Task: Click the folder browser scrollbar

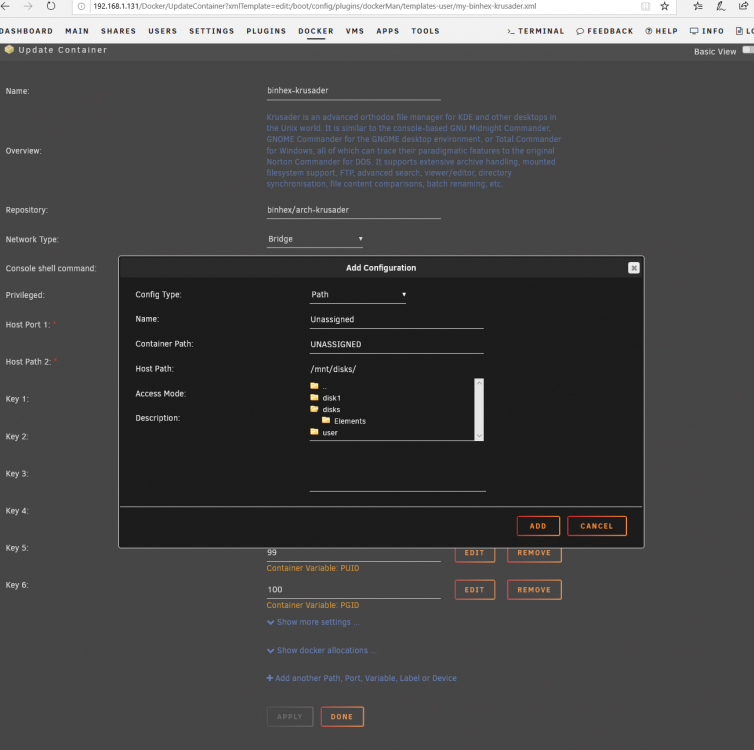Action: [x=479, y=409]
